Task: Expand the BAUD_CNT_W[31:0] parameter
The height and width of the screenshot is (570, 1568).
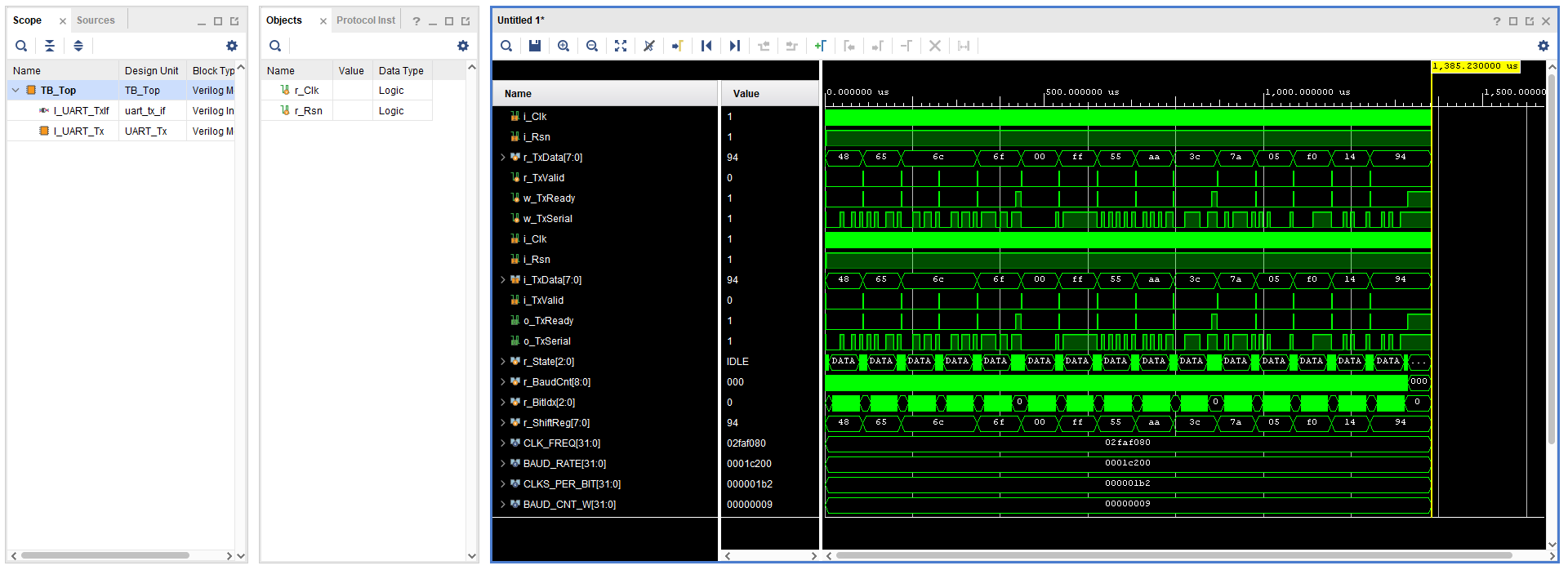Action: coord(503,505)
